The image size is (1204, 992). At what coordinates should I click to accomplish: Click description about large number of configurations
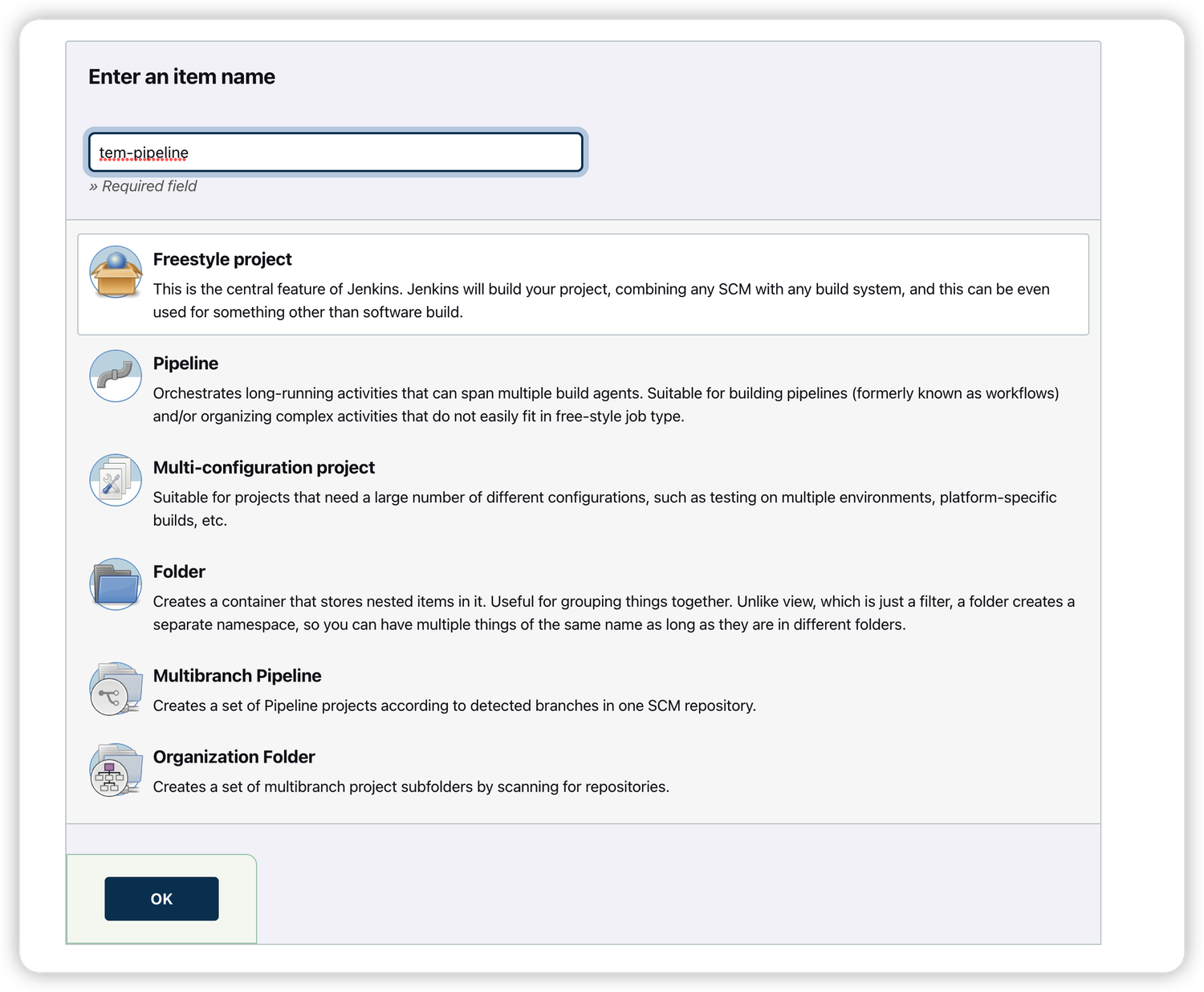tap(604, 509)
